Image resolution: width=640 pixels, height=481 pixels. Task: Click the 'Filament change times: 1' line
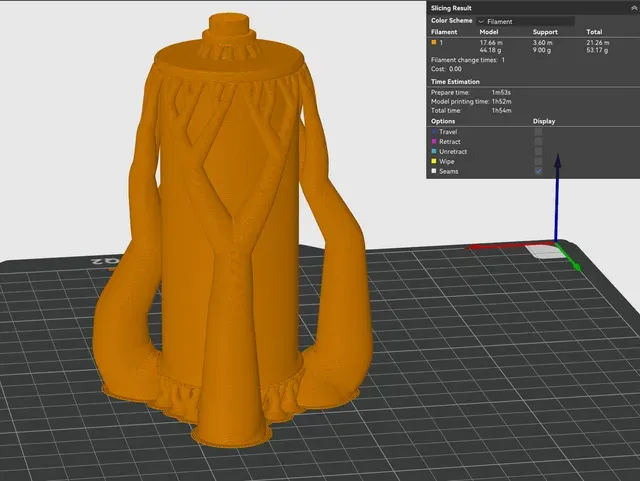468,60
